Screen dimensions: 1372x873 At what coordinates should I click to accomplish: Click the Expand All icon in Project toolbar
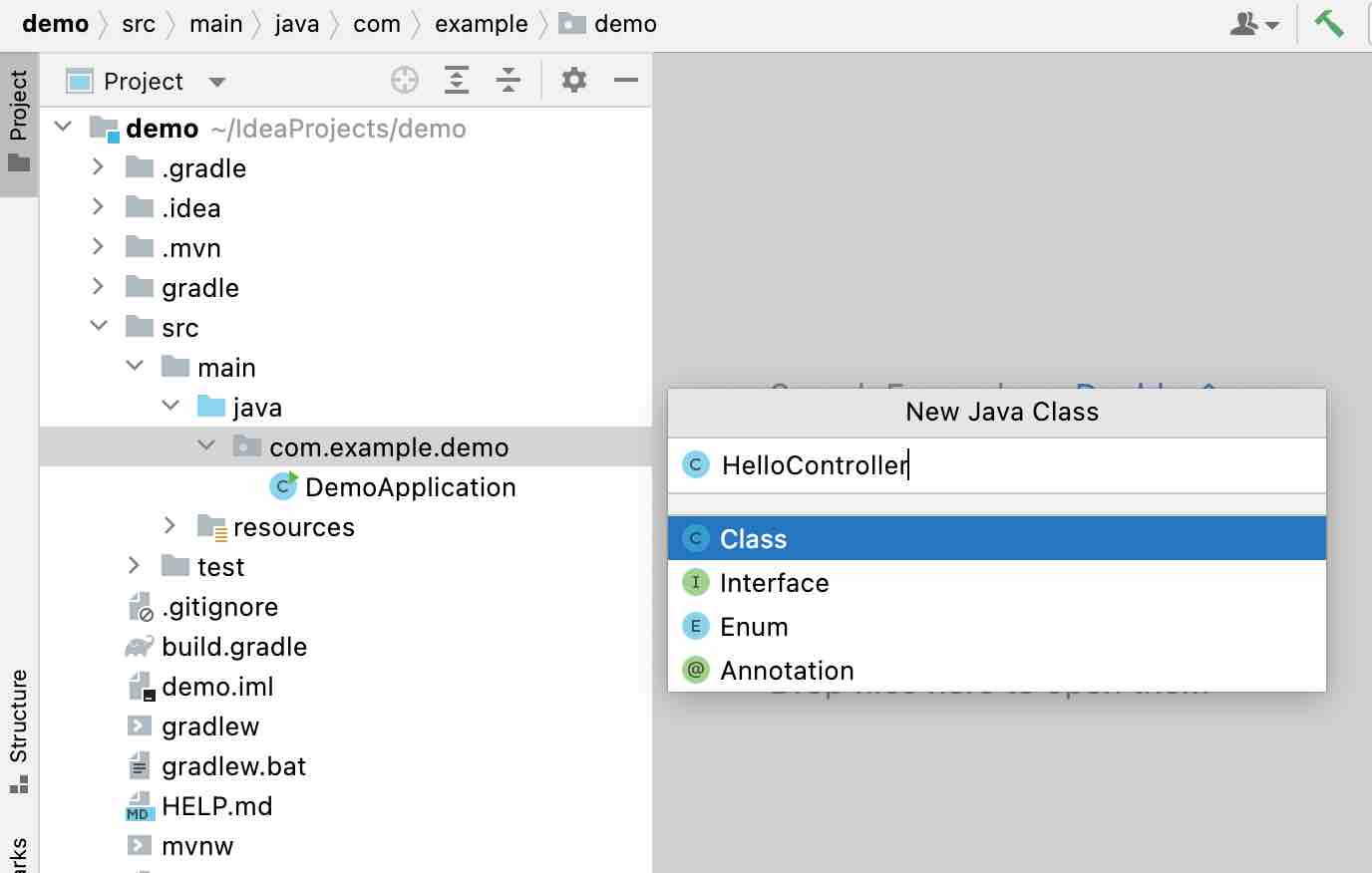(x=457, y=80)
